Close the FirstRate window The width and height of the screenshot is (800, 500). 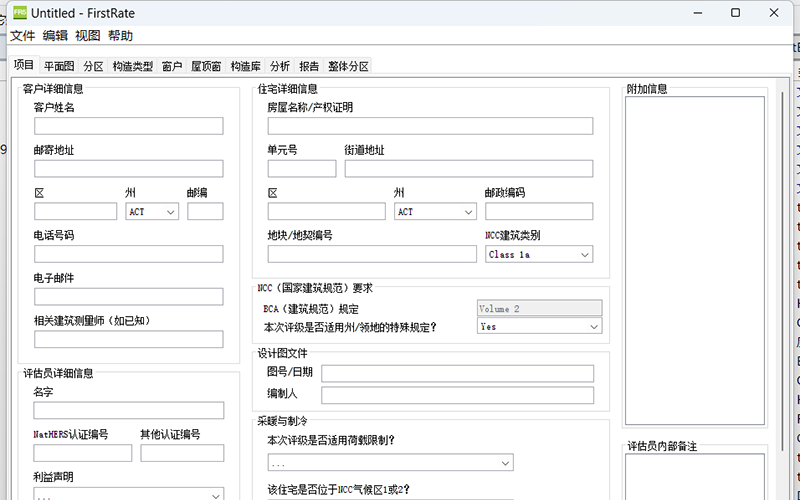coord(773,13)
